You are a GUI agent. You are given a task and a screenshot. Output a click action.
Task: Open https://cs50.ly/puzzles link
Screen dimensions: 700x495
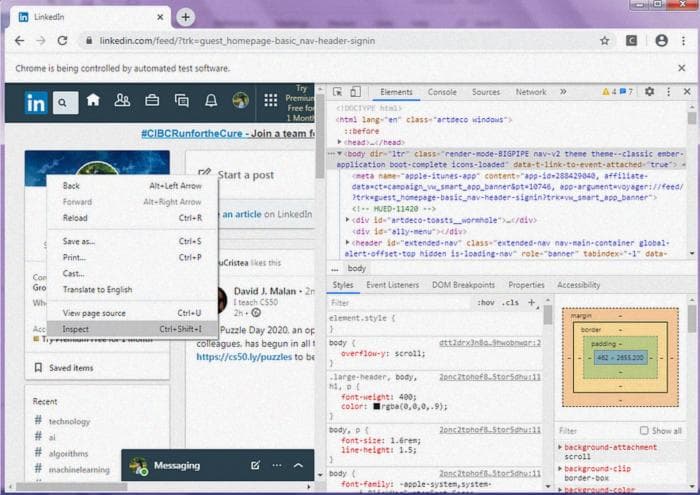(244, 357)
